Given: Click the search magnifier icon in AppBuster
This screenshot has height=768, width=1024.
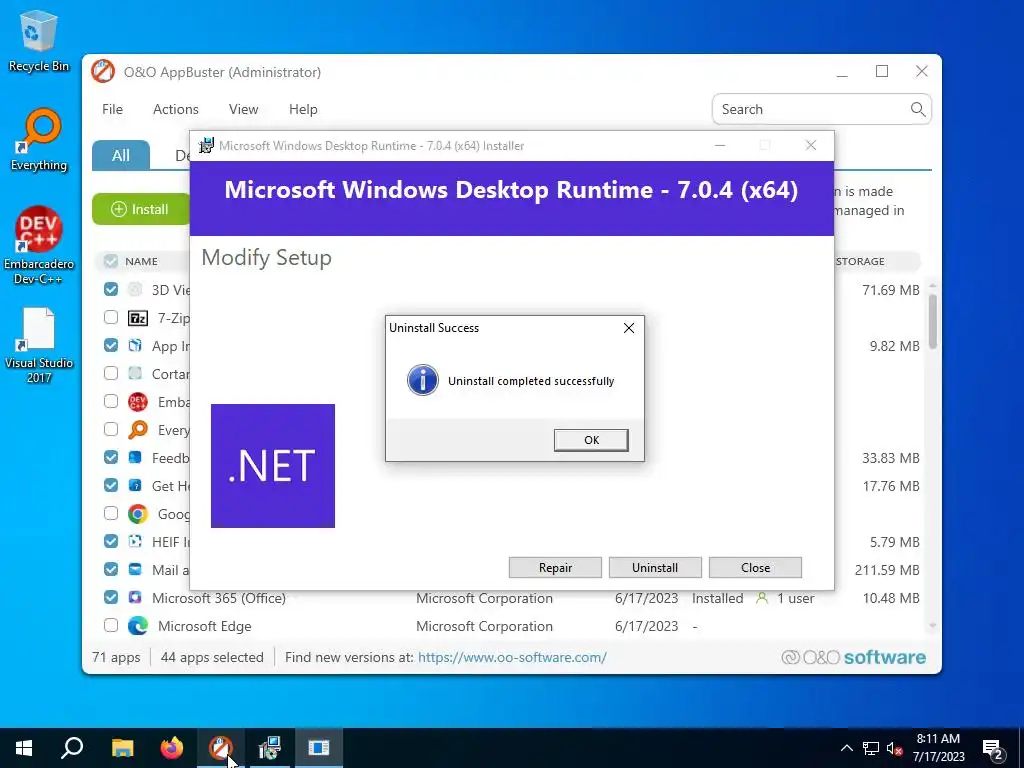Looking at the screenshot, I should [918, 109].
